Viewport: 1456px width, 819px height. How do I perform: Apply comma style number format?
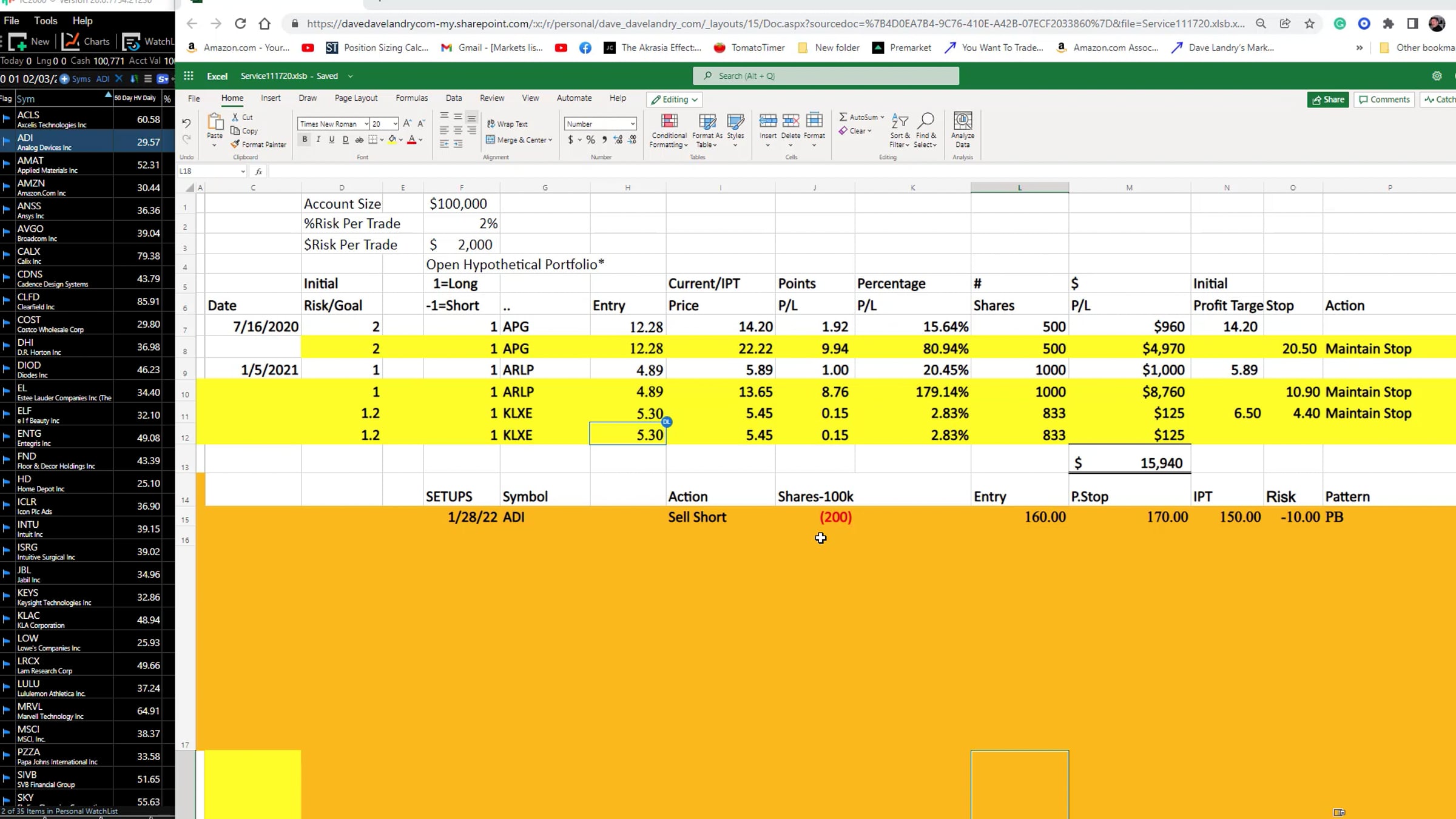[x=604, y=140]
